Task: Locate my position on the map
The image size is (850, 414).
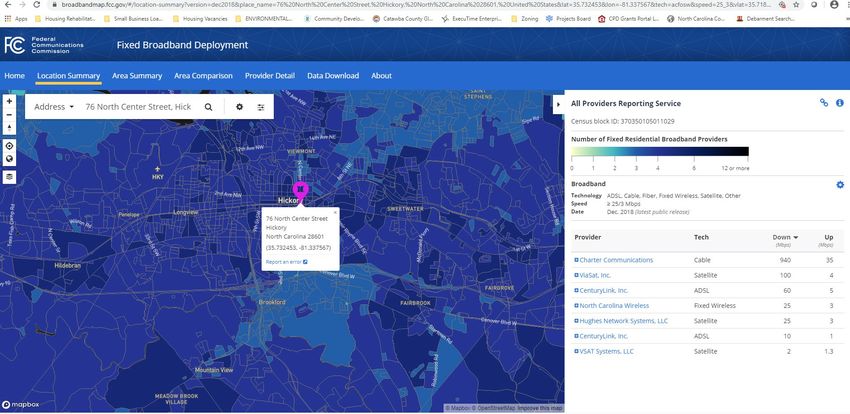Action: [9, 146]
